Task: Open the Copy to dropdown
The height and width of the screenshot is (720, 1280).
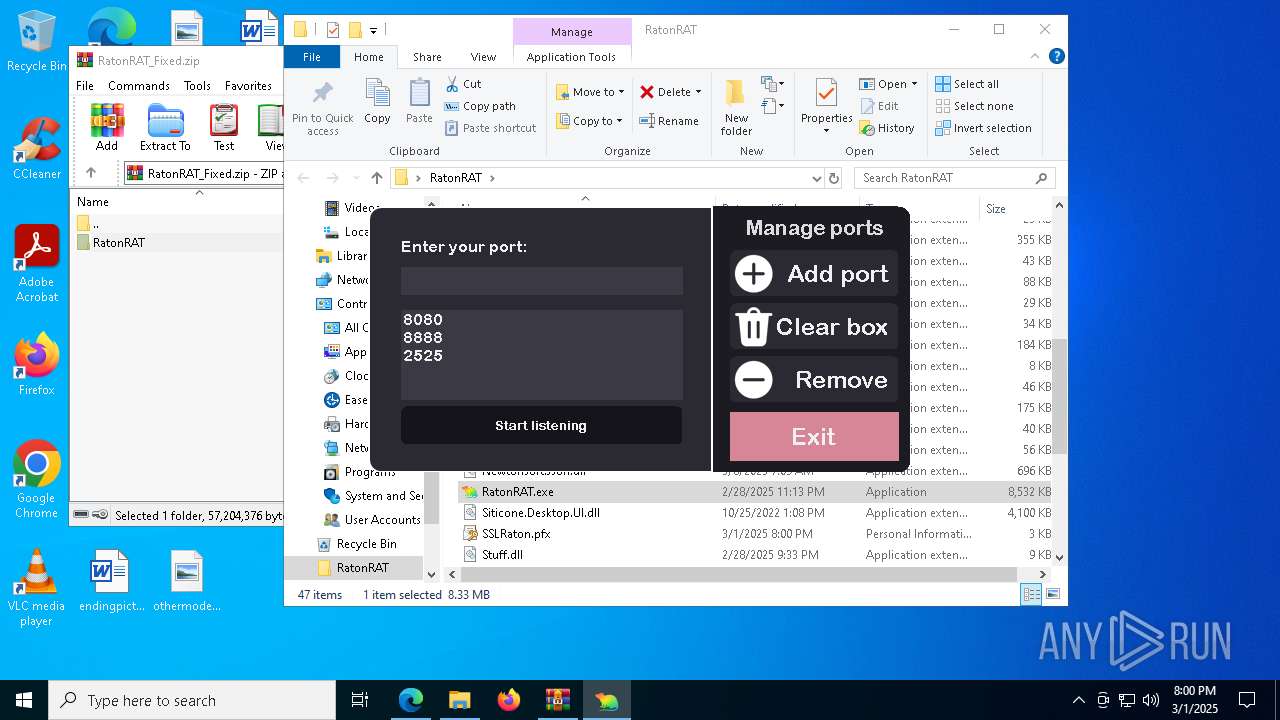Action: [x=590, y=121]
